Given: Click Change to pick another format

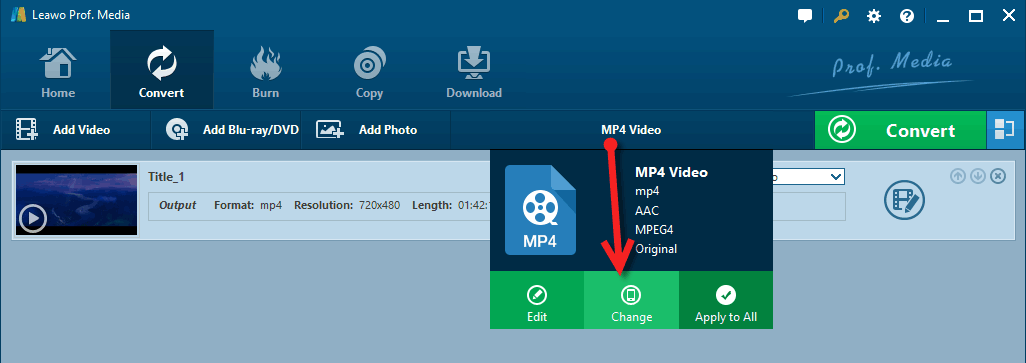Looking at the screenshot, I should (631, 300).
